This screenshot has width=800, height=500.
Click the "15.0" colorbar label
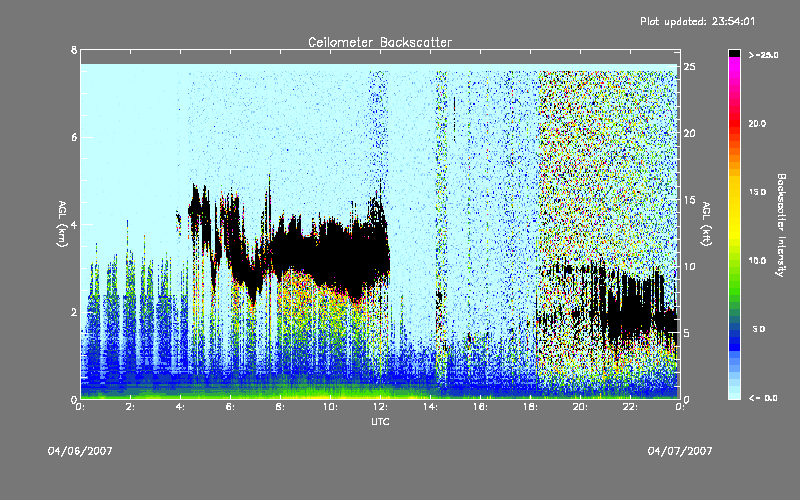click(x=757, y=192)
